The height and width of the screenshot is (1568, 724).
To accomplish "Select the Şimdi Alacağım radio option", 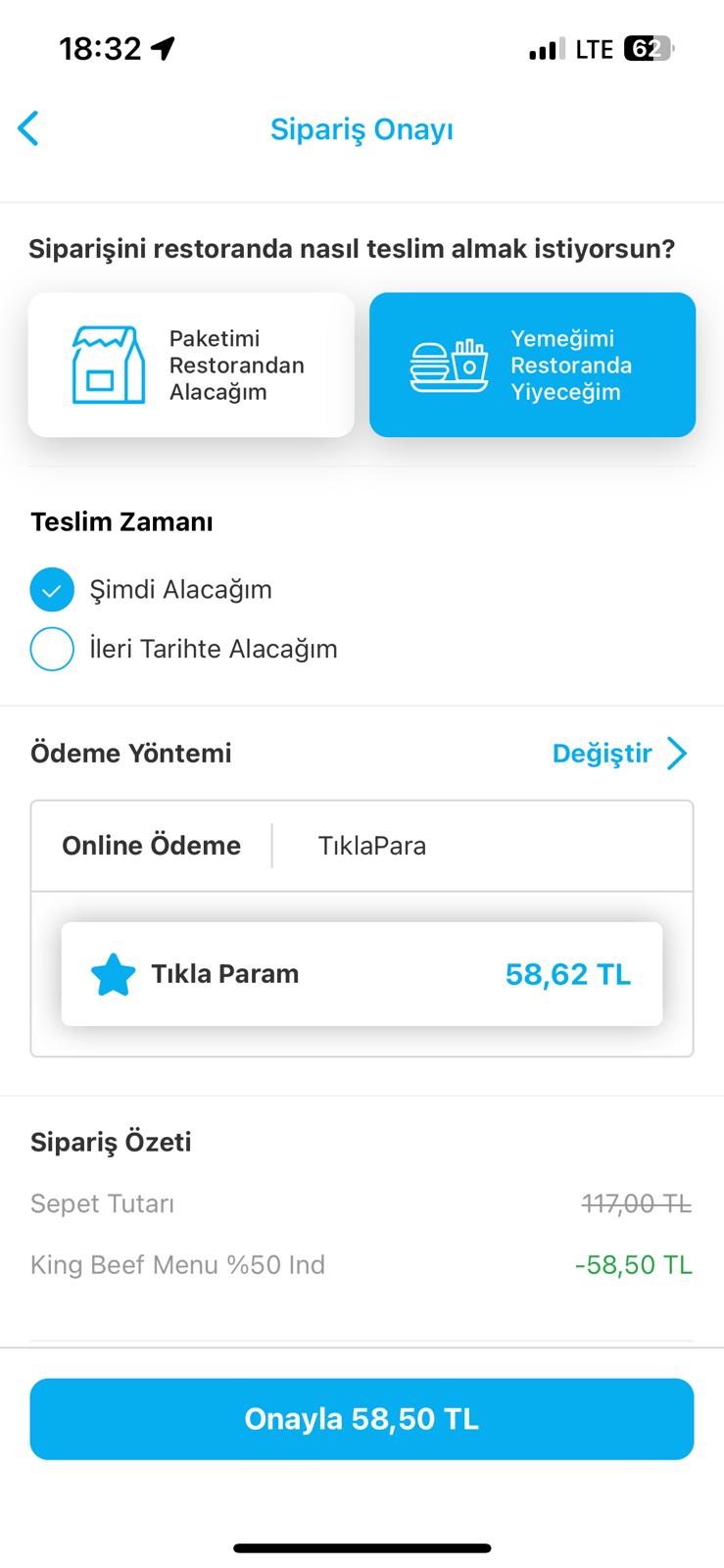I will tap(52, 589).
